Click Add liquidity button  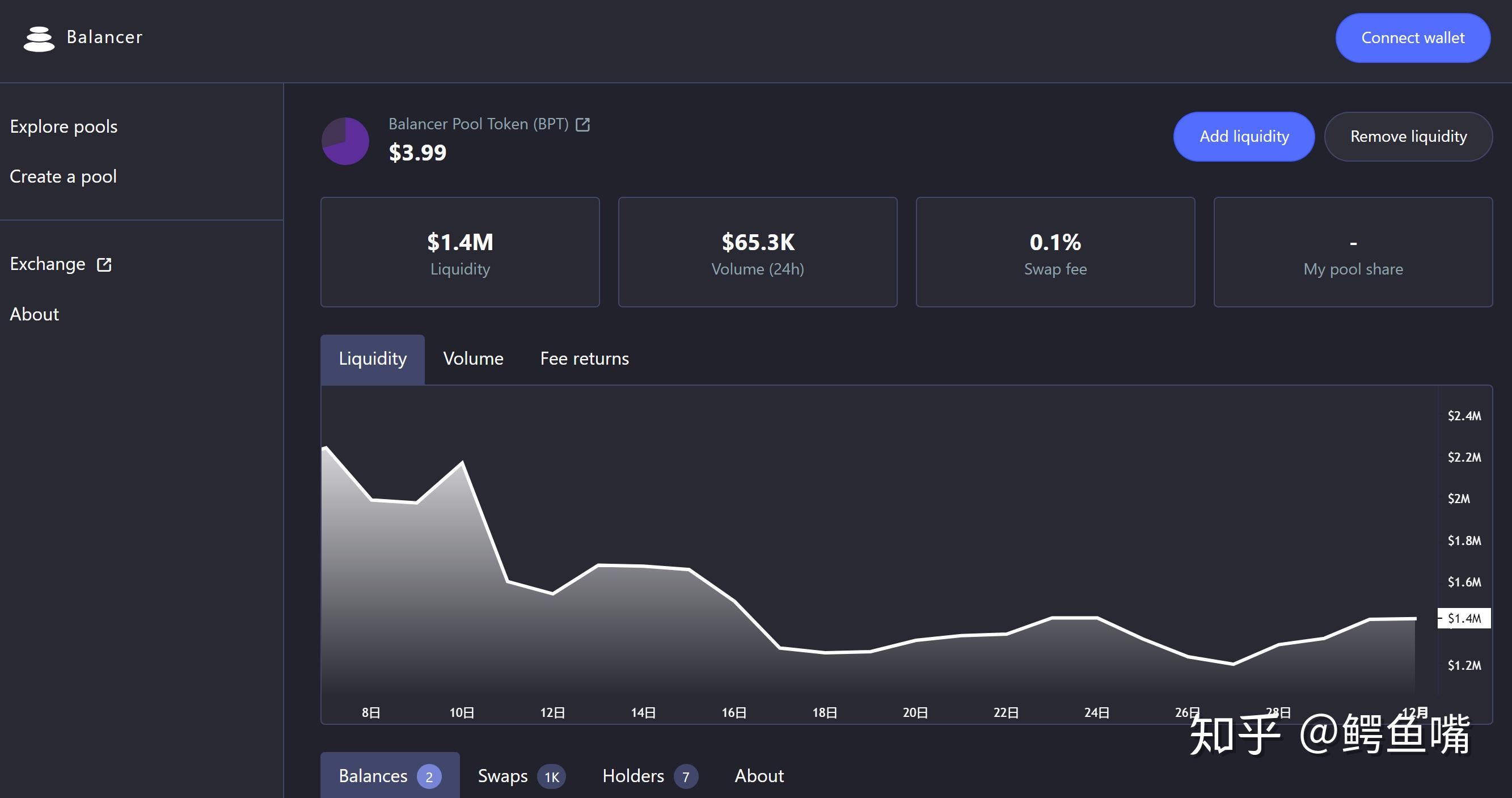(1244, 136)
